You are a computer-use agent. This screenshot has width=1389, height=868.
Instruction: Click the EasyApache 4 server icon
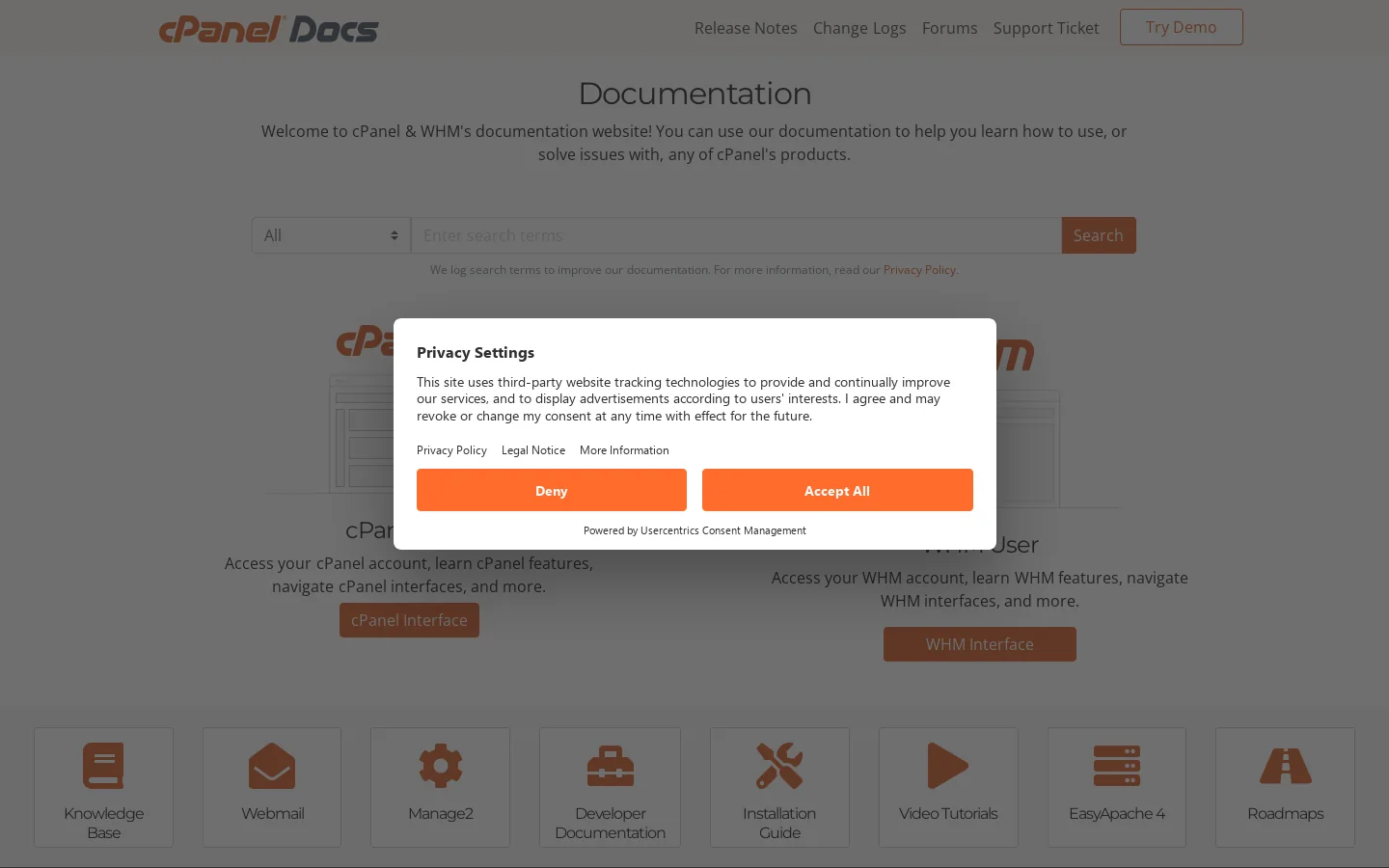click(1117, 766)
